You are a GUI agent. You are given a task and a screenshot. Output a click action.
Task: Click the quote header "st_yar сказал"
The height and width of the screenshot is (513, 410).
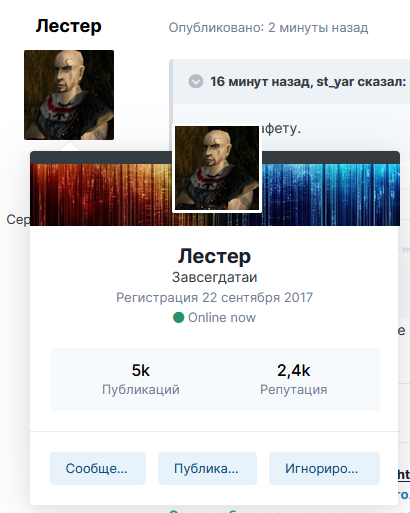tap(308, 82)
